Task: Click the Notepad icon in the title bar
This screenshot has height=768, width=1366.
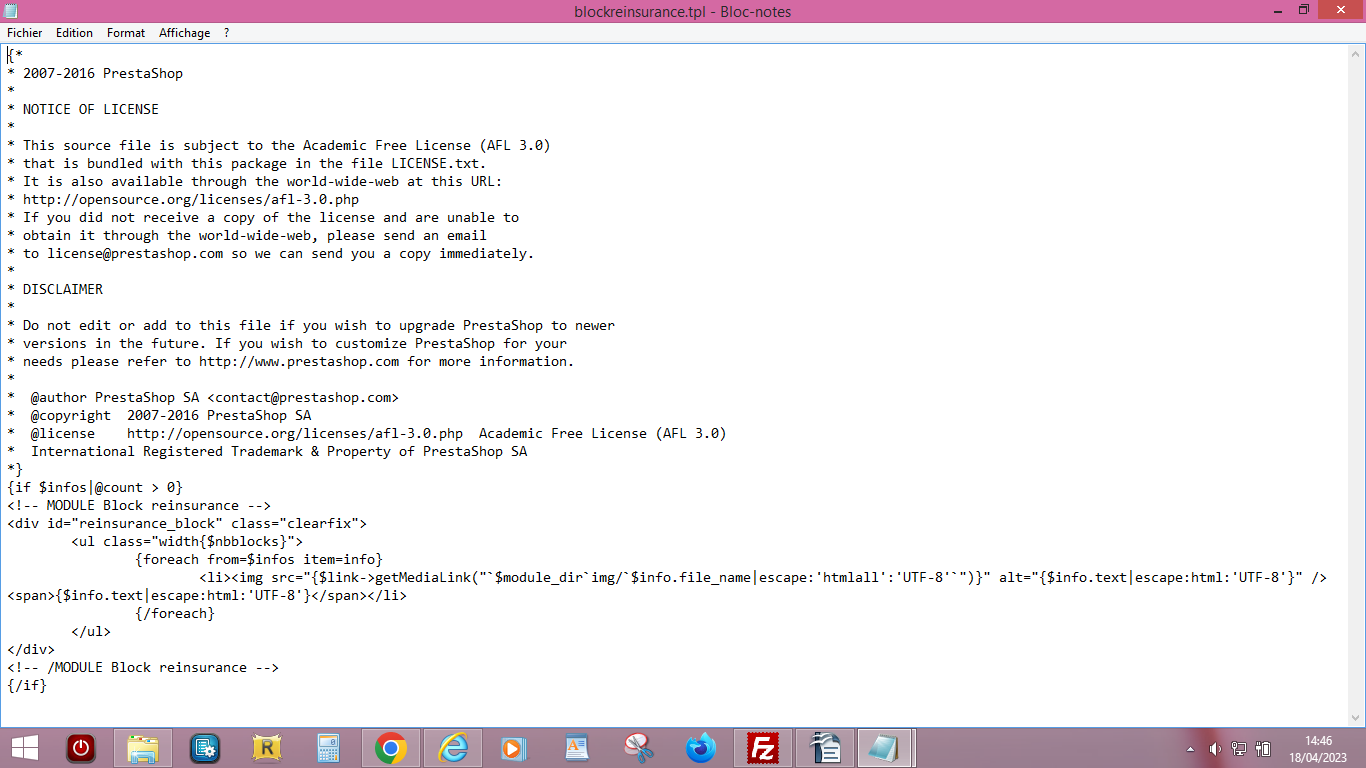Action: pos(11,11)
